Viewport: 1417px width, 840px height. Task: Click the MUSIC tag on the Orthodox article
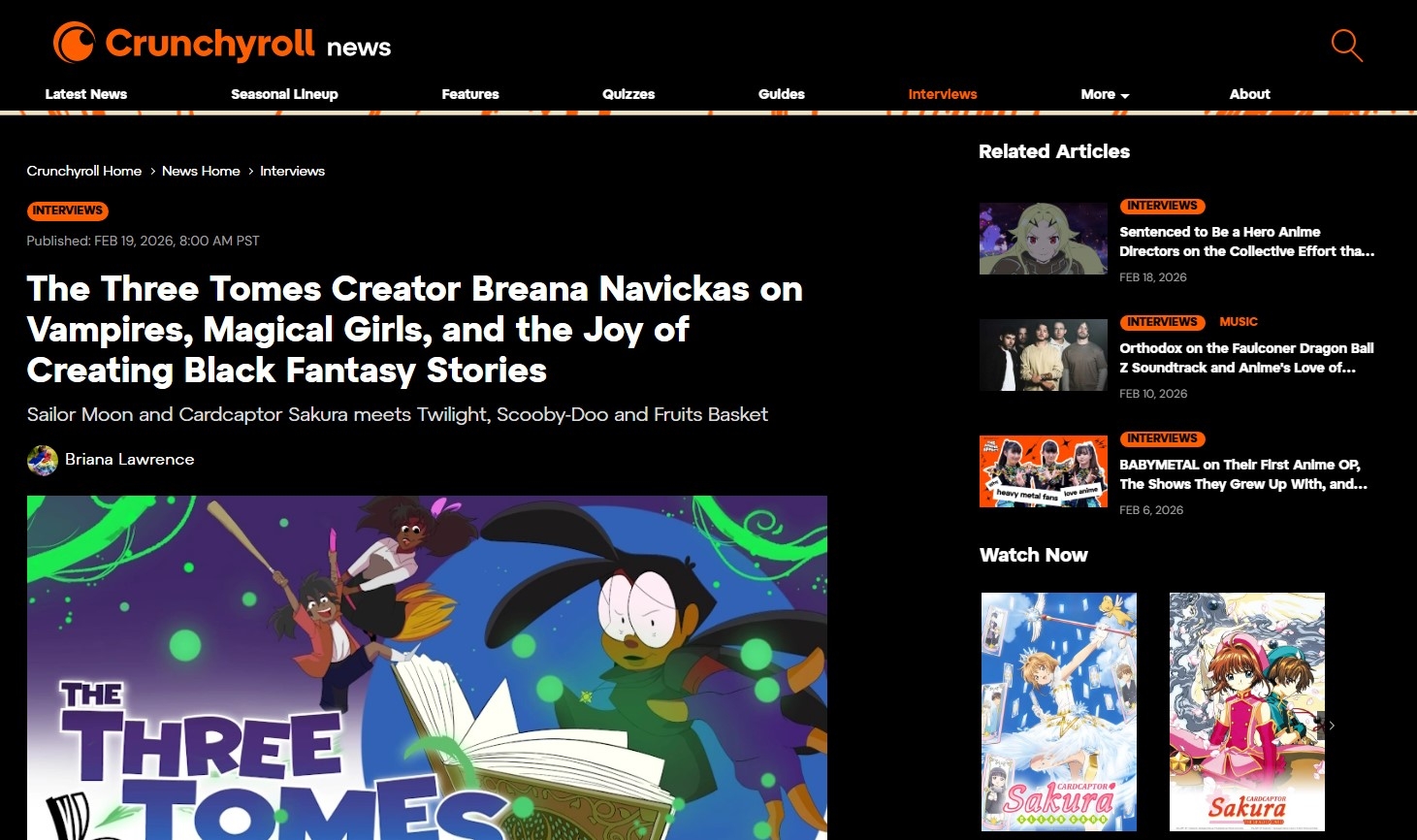tap(1239, 322)
